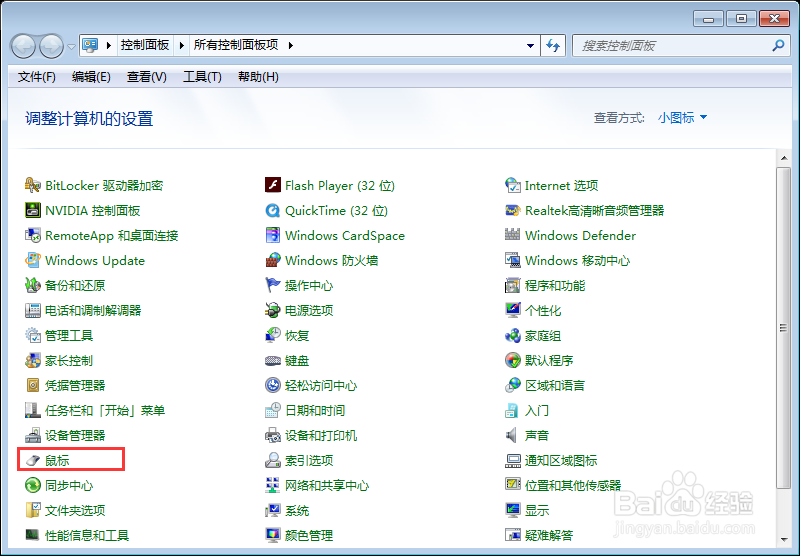Click the 个性化 link
The image size is (800, 556).
543,310
